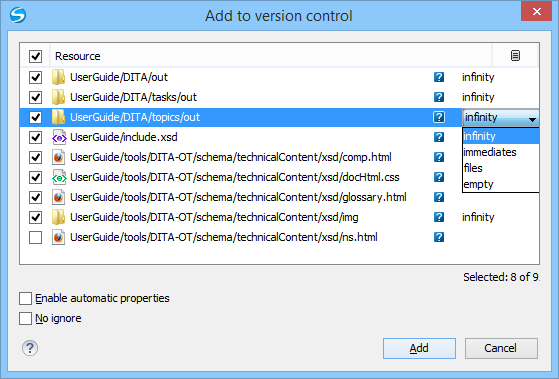The image size is (559, 379).
Task: Click the round help button at bottom left
Action: (x=30, y=348)
